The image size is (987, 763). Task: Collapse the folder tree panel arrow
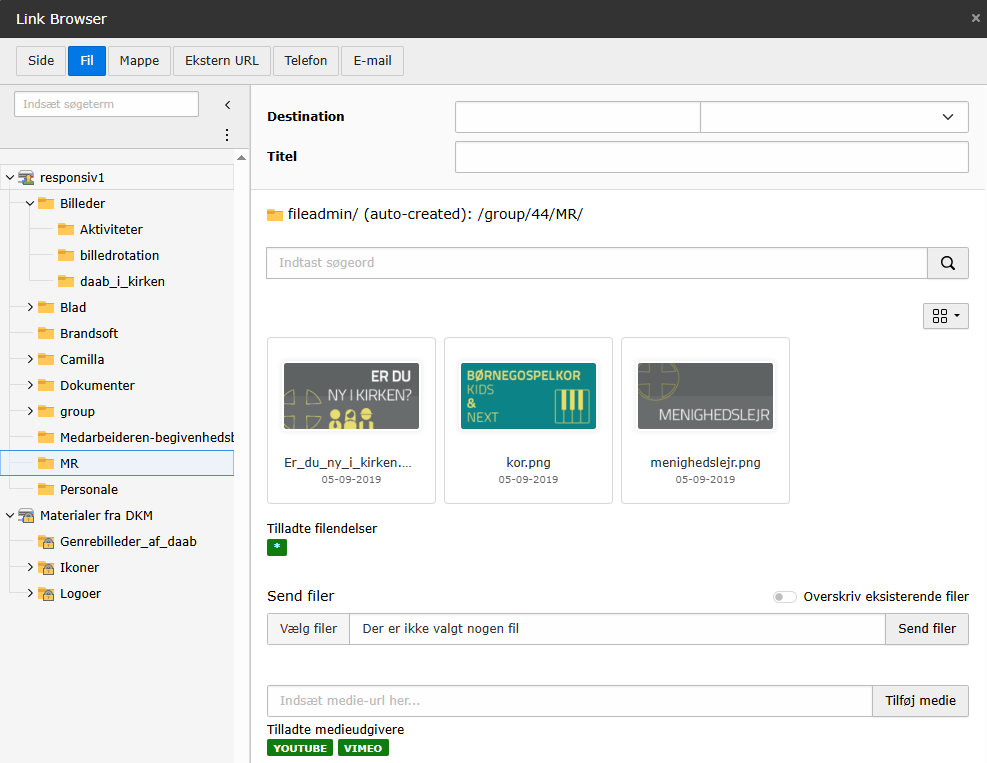pyautogui.click(x=227, y=105)
